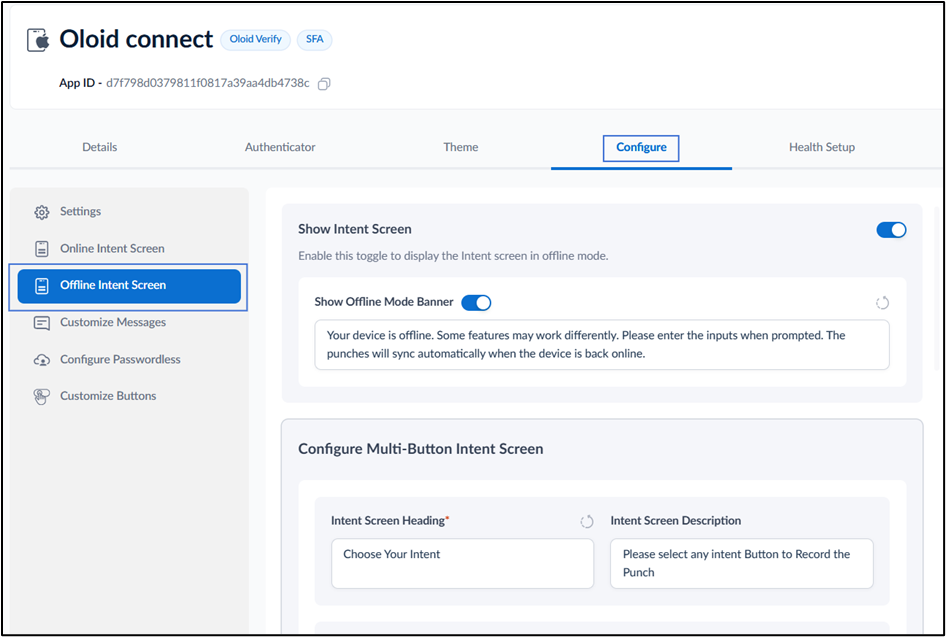This screenshot has height=637, width=946.
Task: Click the Configure Multi-Button Intent Screen heading
Action: tap(421, 449)
